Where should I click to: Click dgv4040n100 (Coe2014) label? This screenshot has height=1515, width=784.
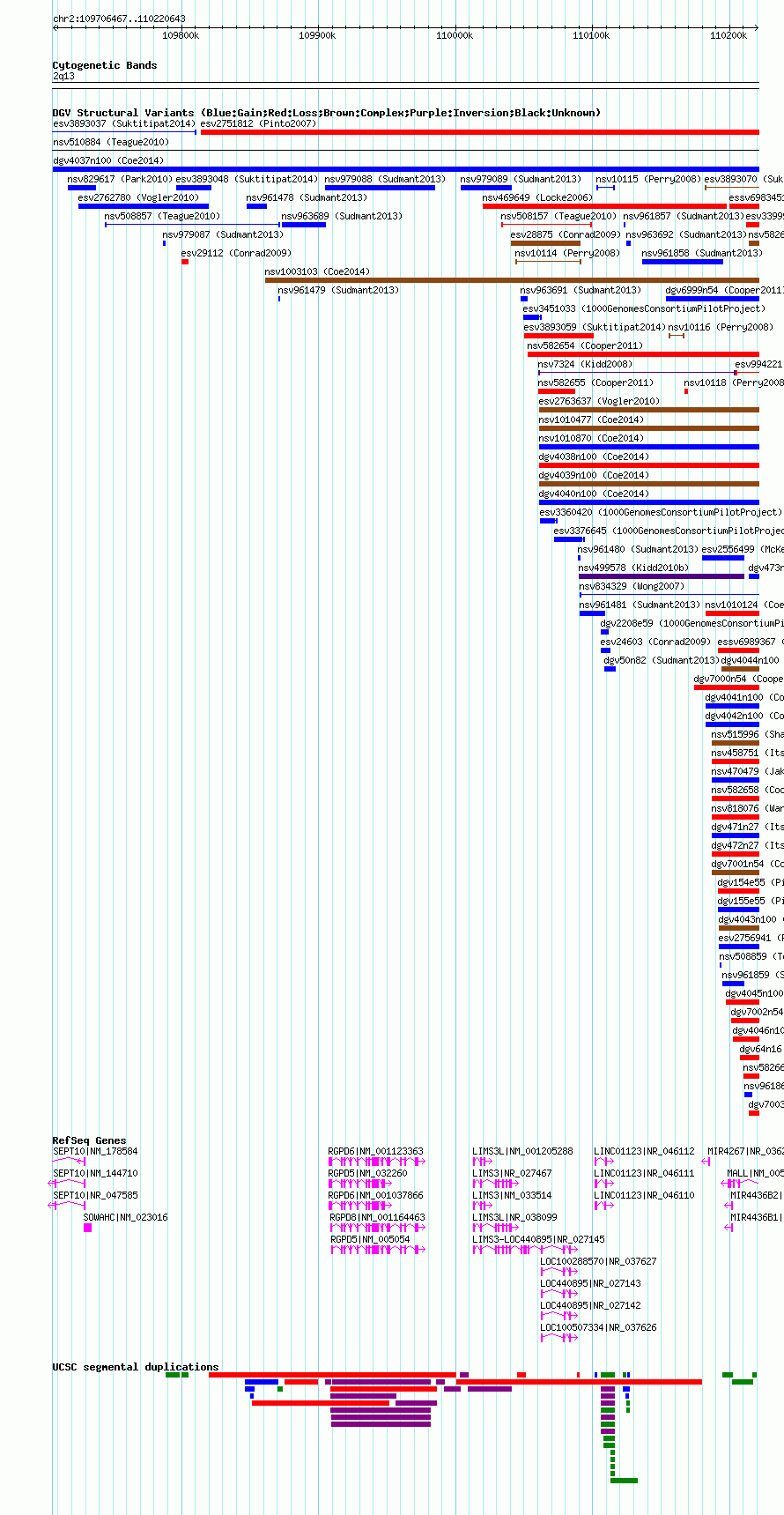(595, 494)
